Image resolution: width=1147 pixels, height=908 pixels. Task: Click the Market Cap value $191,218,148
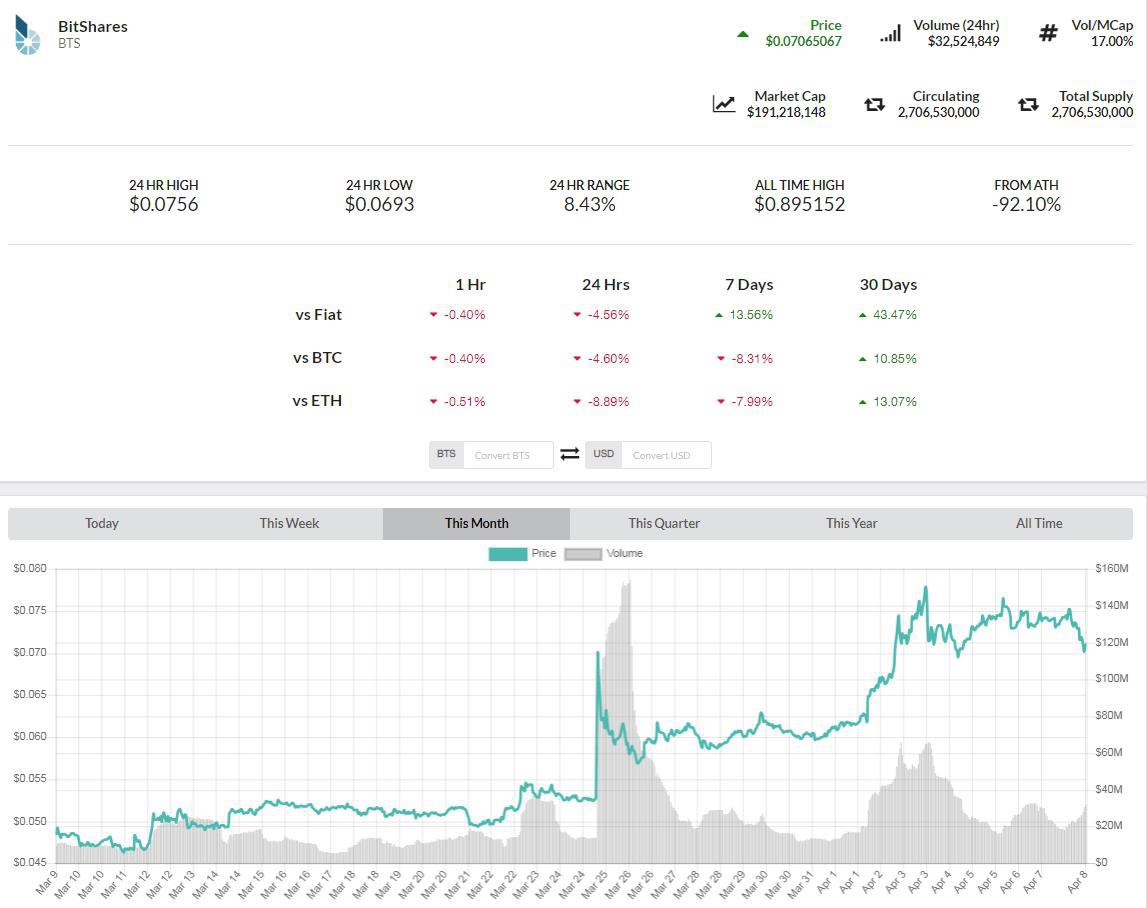coord(786,113)
